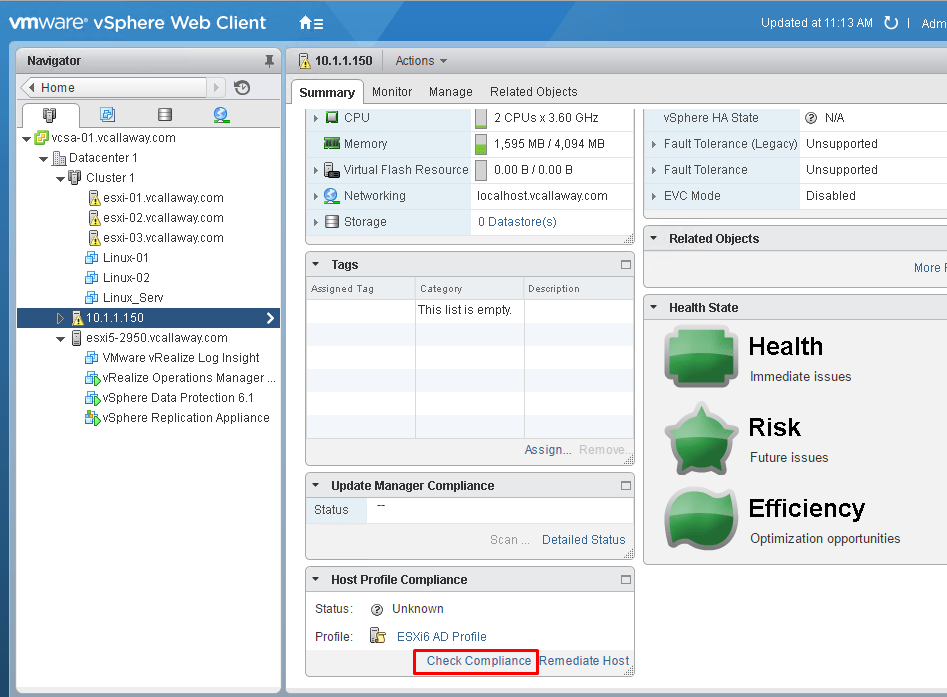Open the 0 Datastore(s) link
Viewport: 947px width, 697px height.
(x=517, y=222)
